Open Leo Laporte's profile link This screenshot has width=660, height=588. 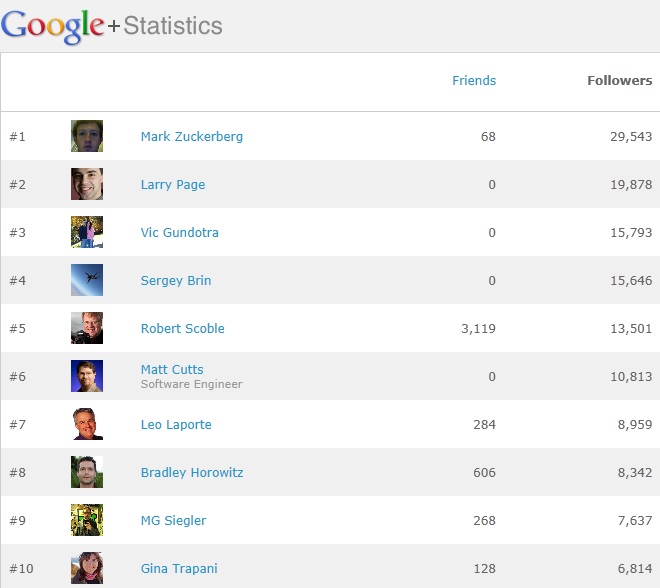(176, 425)
